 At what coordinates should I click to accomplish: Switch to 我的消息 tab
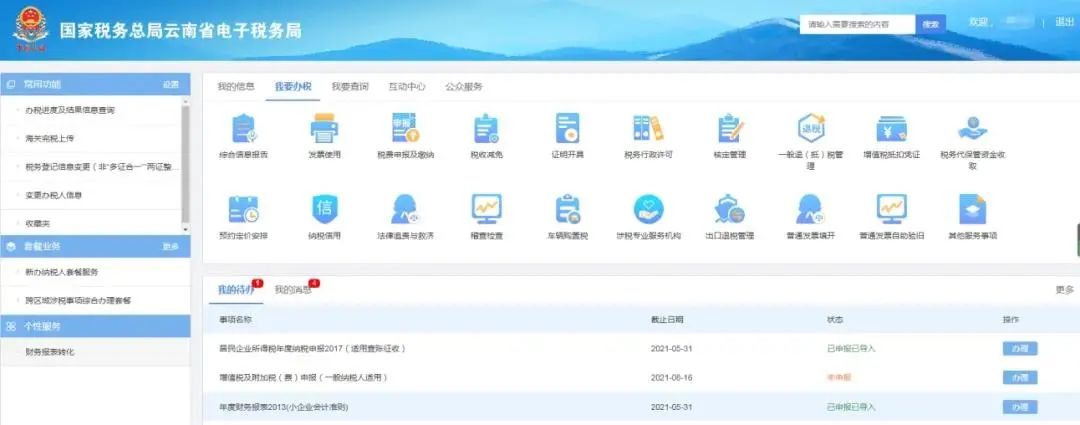coord(293,290)
